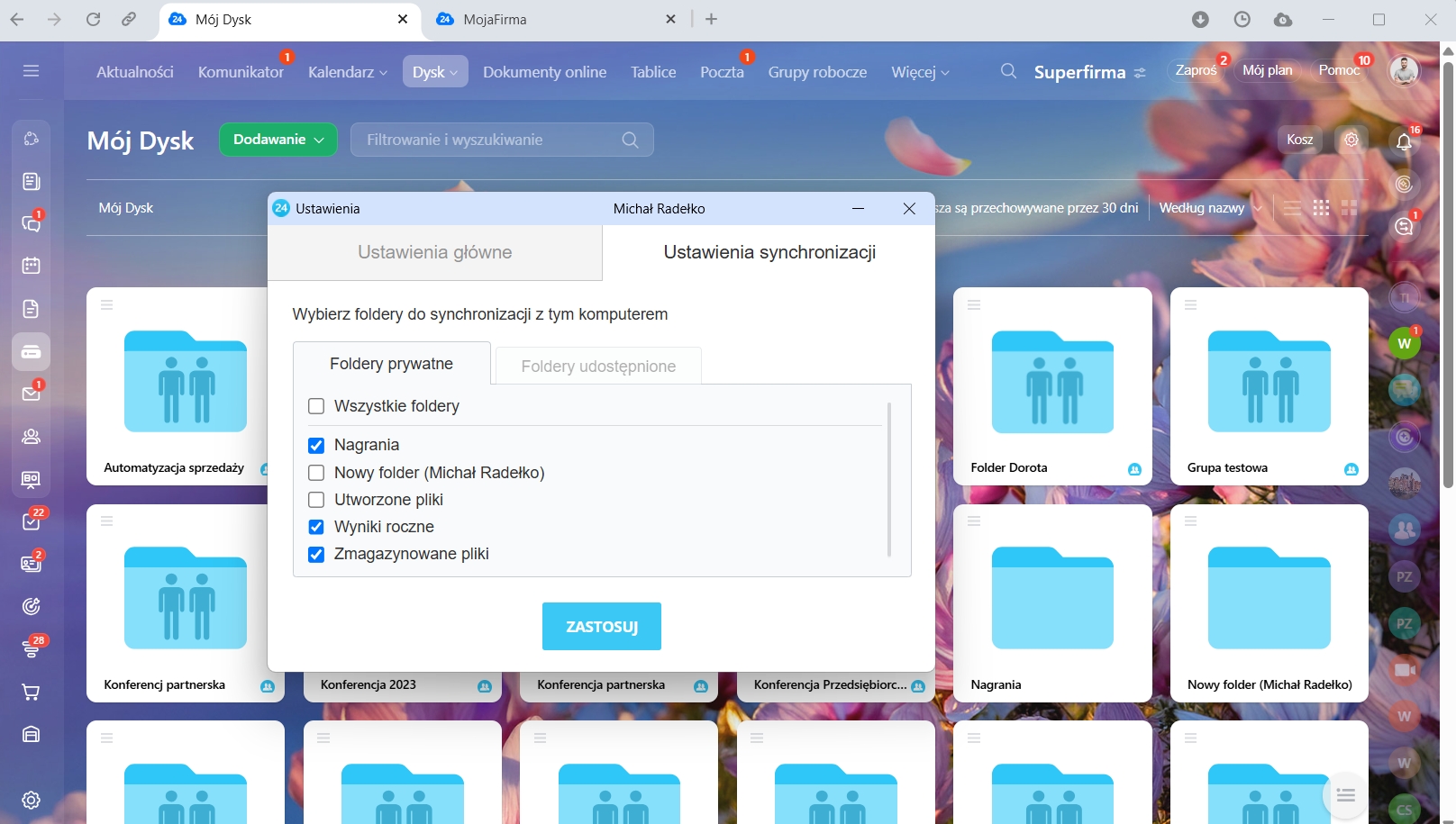Open the workgroups people icon in left sidebar
1456x824 pixels.
[32, 437]
